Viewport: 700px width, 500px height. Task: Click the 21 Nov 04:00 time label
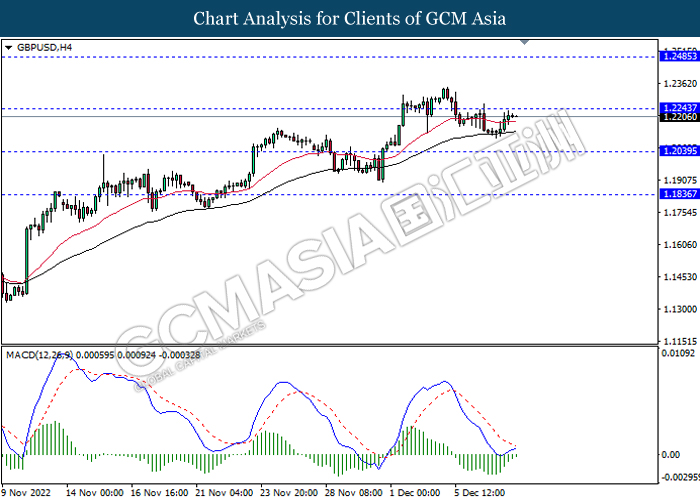[x=224, y=492]
